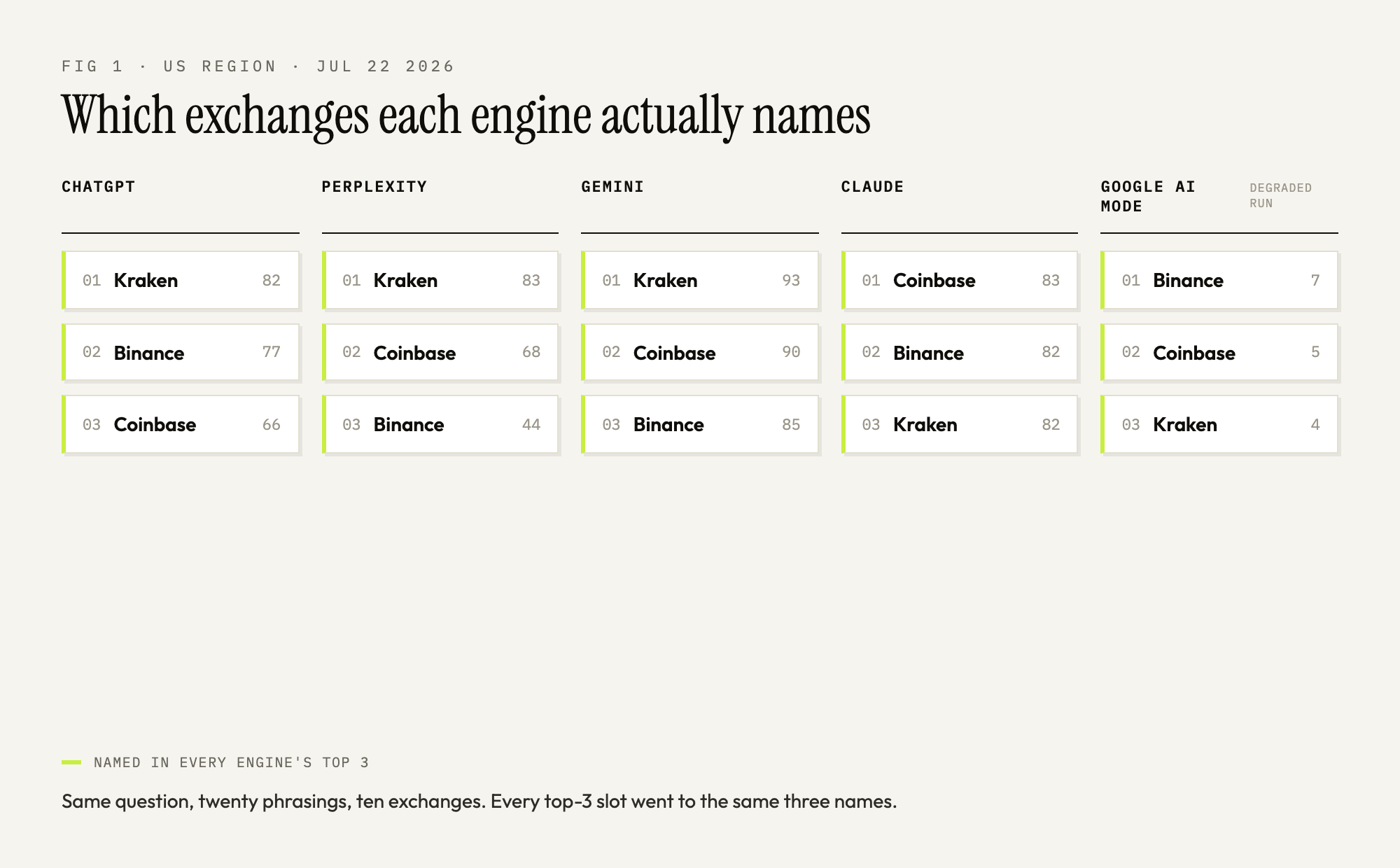Click the ChatGPT column header
Viewport: 1400px width, 868px height.
pos(99,187)
